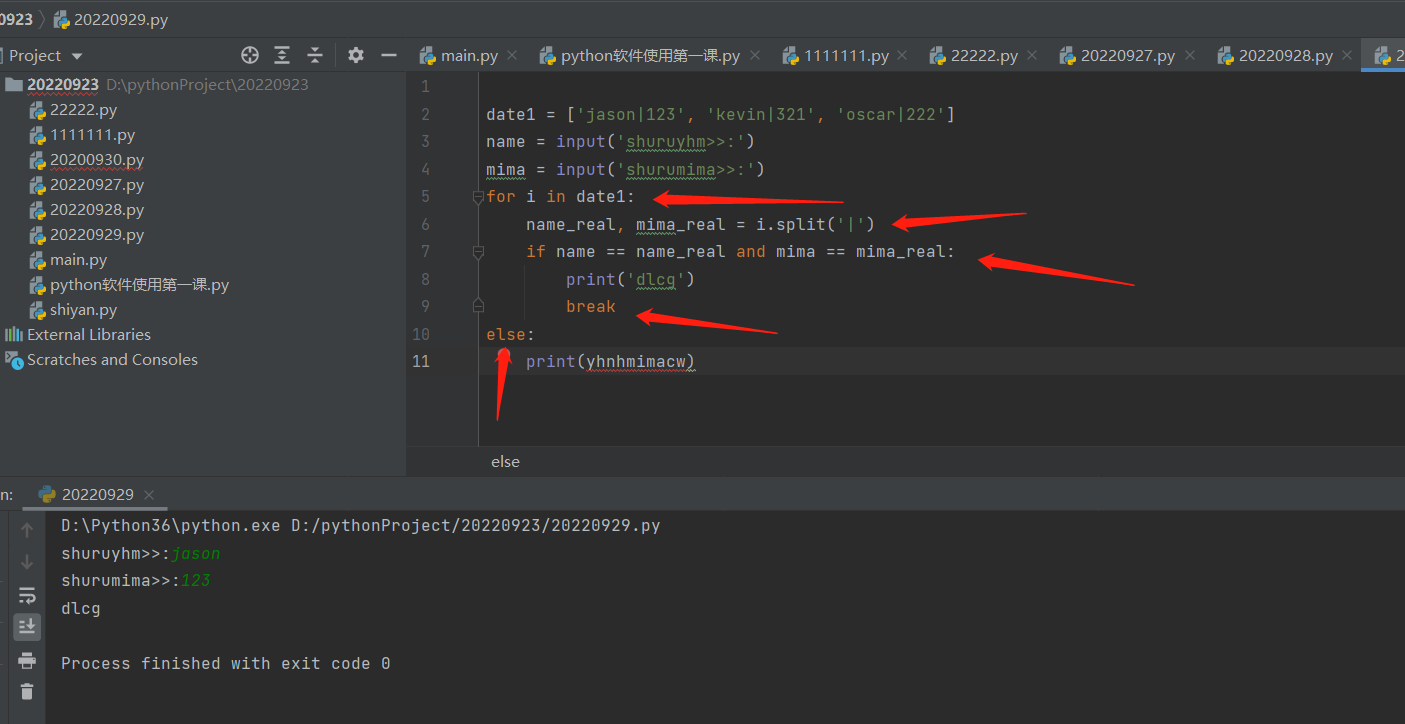This screenshot has width=1405, height=724.
Task: Close the 20220927.py editor tab
Action: (x=1189, y=56)
